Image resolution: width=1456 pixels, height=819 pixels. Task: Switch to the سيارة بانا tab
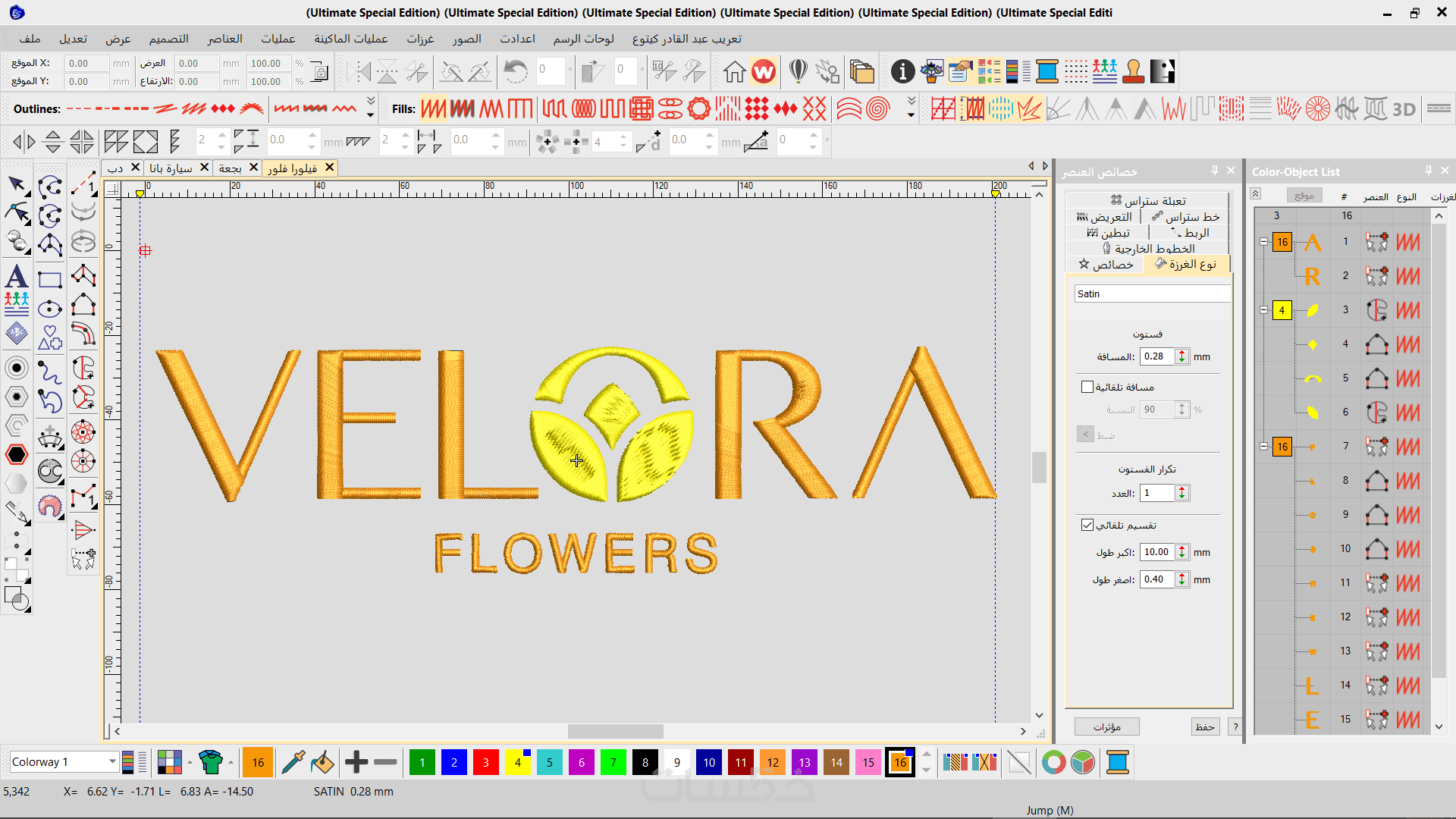(171, 168)
